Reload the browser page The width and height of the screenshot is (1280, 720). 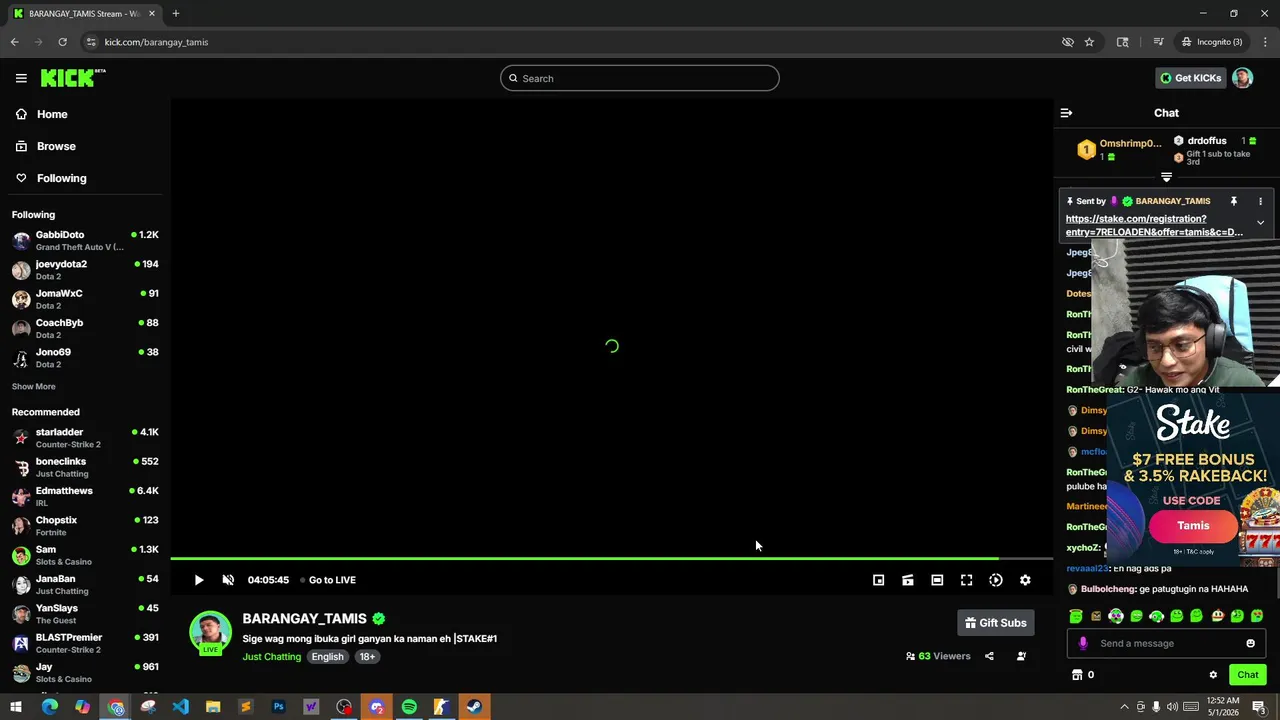62,42
